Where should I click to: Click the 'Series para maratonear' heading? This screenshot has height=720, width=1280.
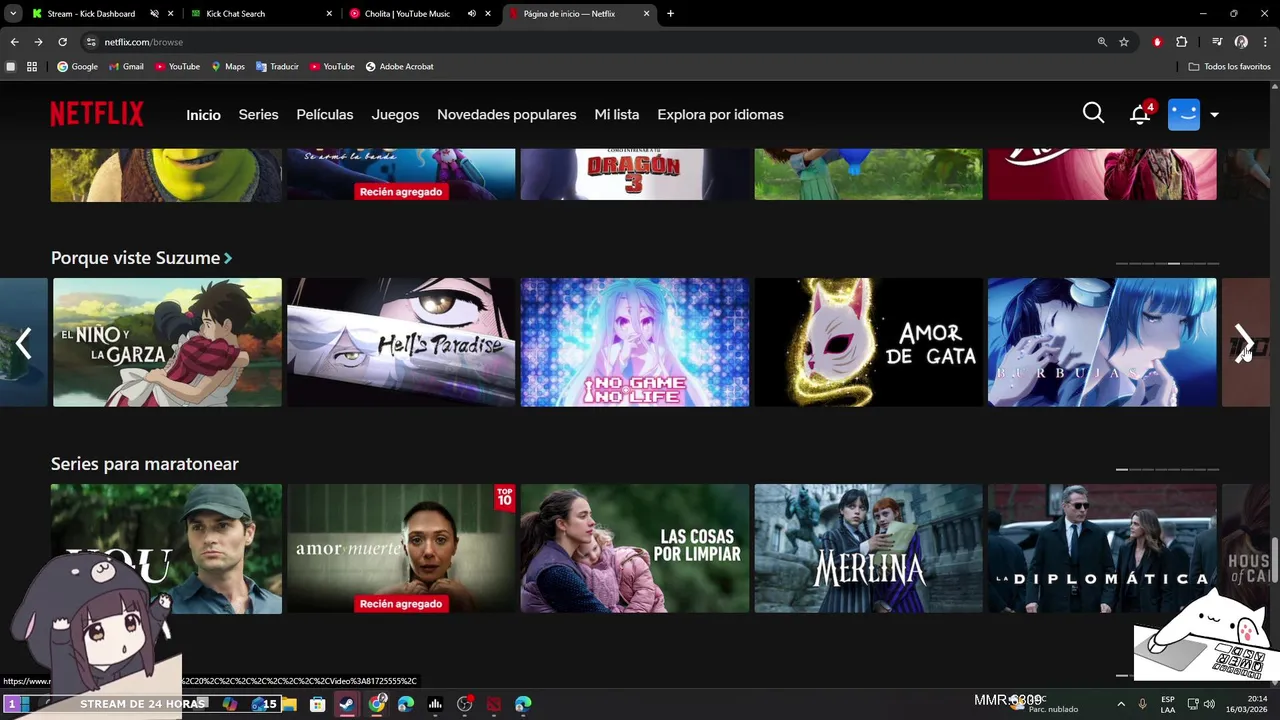pos(145,464)
